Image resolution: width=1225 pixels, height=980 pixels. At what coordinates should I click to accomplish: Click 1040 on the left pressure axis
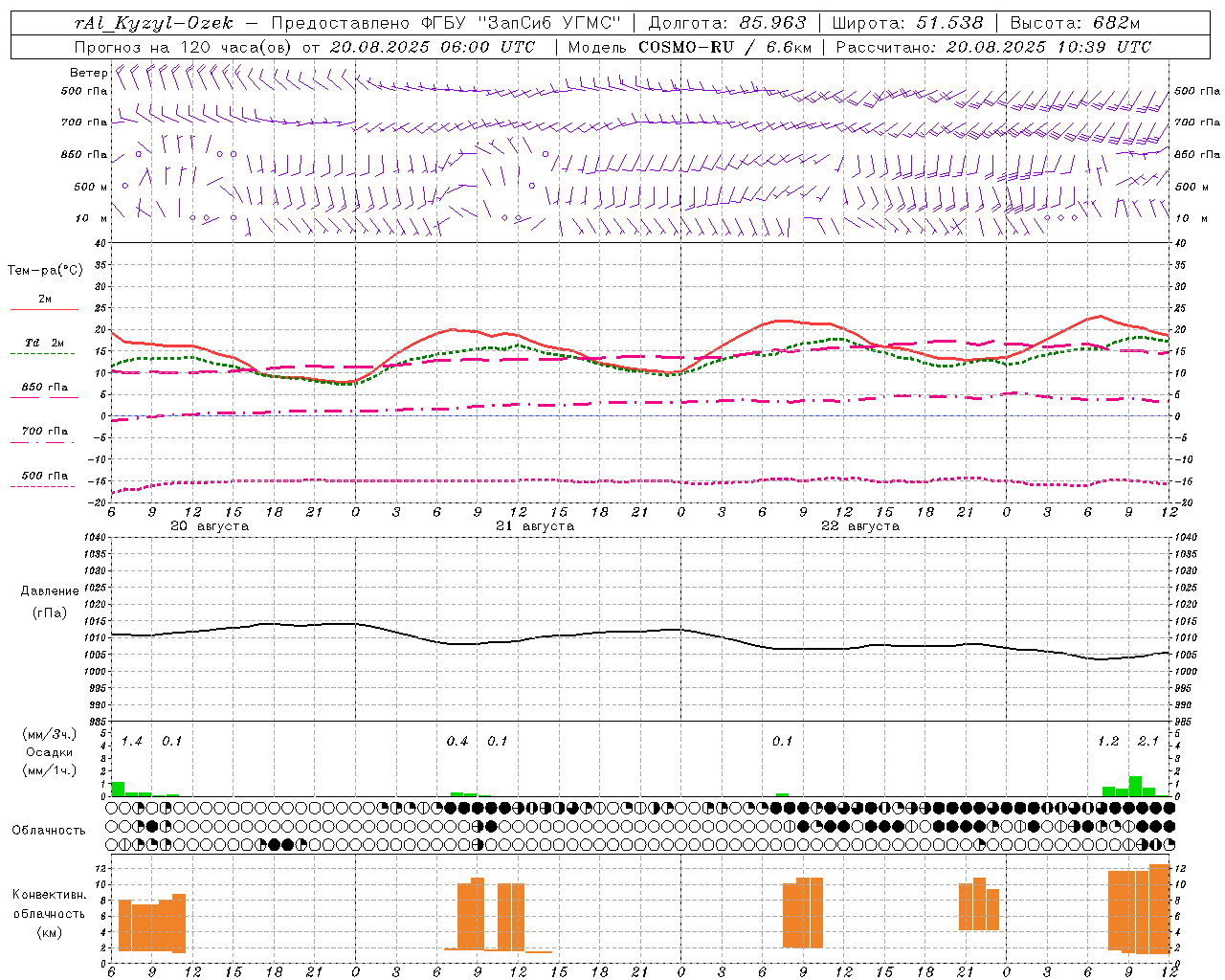click(x=95, y=537)
